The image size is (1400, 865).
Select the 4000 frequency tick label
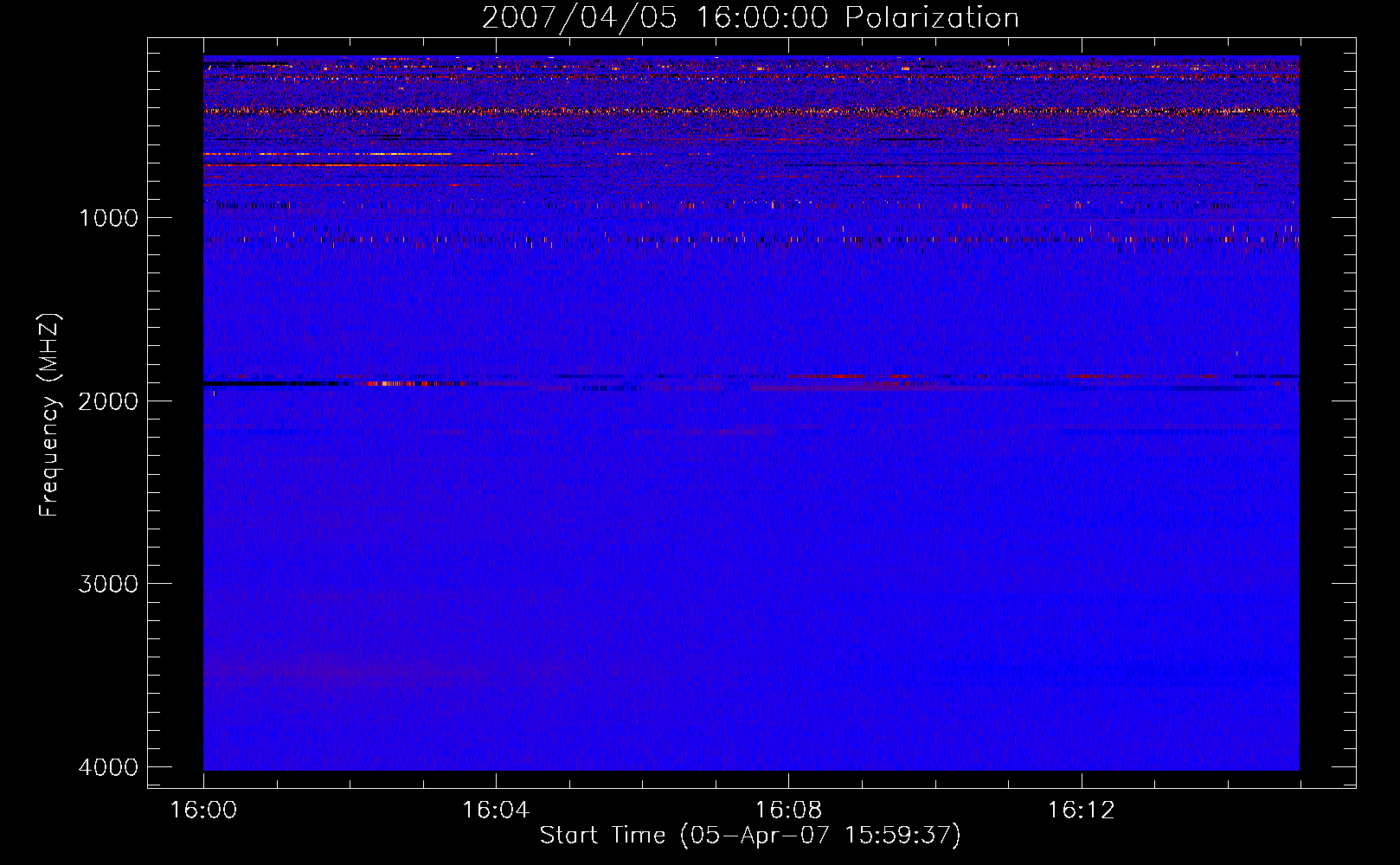[108, 767]
